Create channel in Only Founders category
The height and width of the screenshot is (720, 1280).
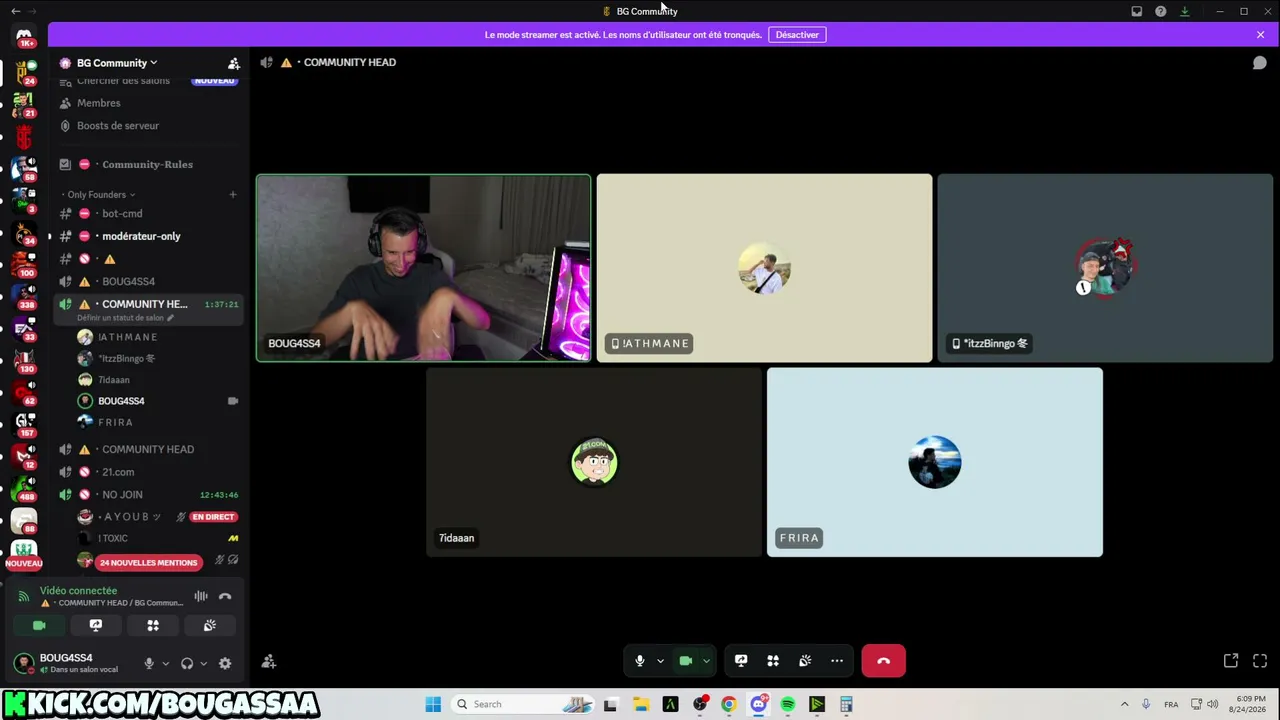coord(233,194)
